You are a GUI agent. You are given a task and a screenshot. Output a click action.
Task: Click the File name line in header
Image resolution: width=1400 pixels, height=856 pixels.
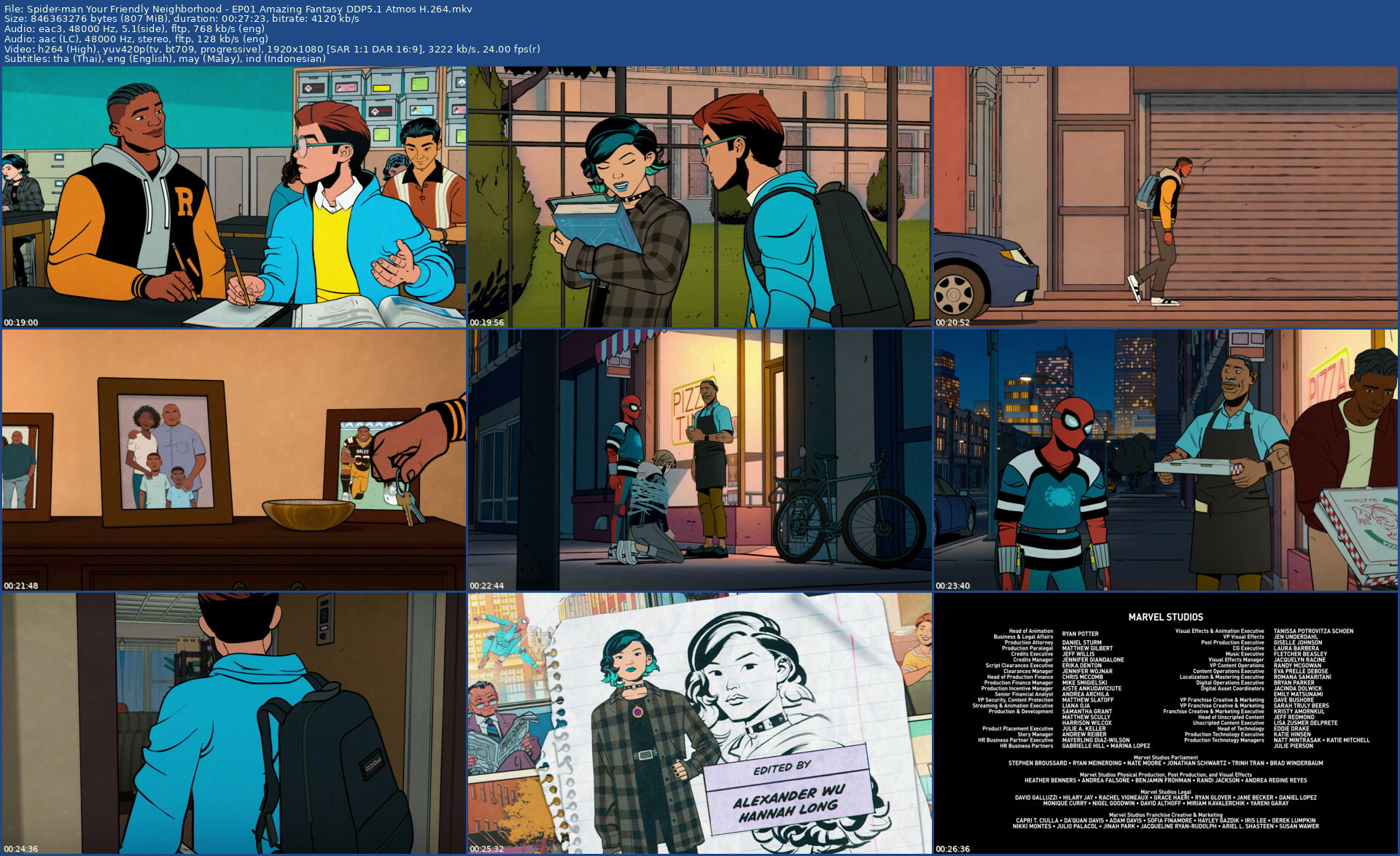(x=238, y=9)
